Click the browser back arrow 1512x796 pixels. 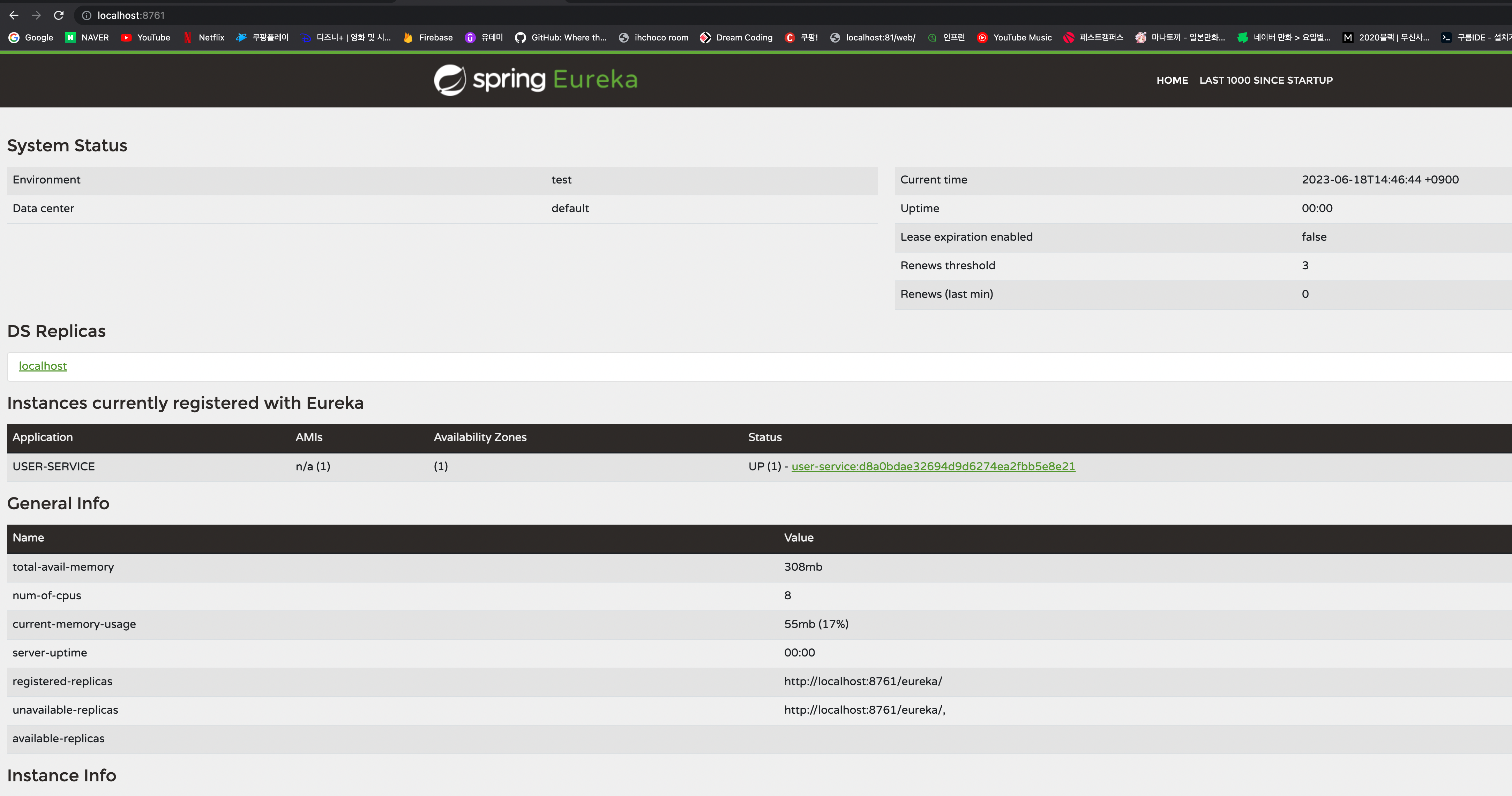tap(14, 15)
